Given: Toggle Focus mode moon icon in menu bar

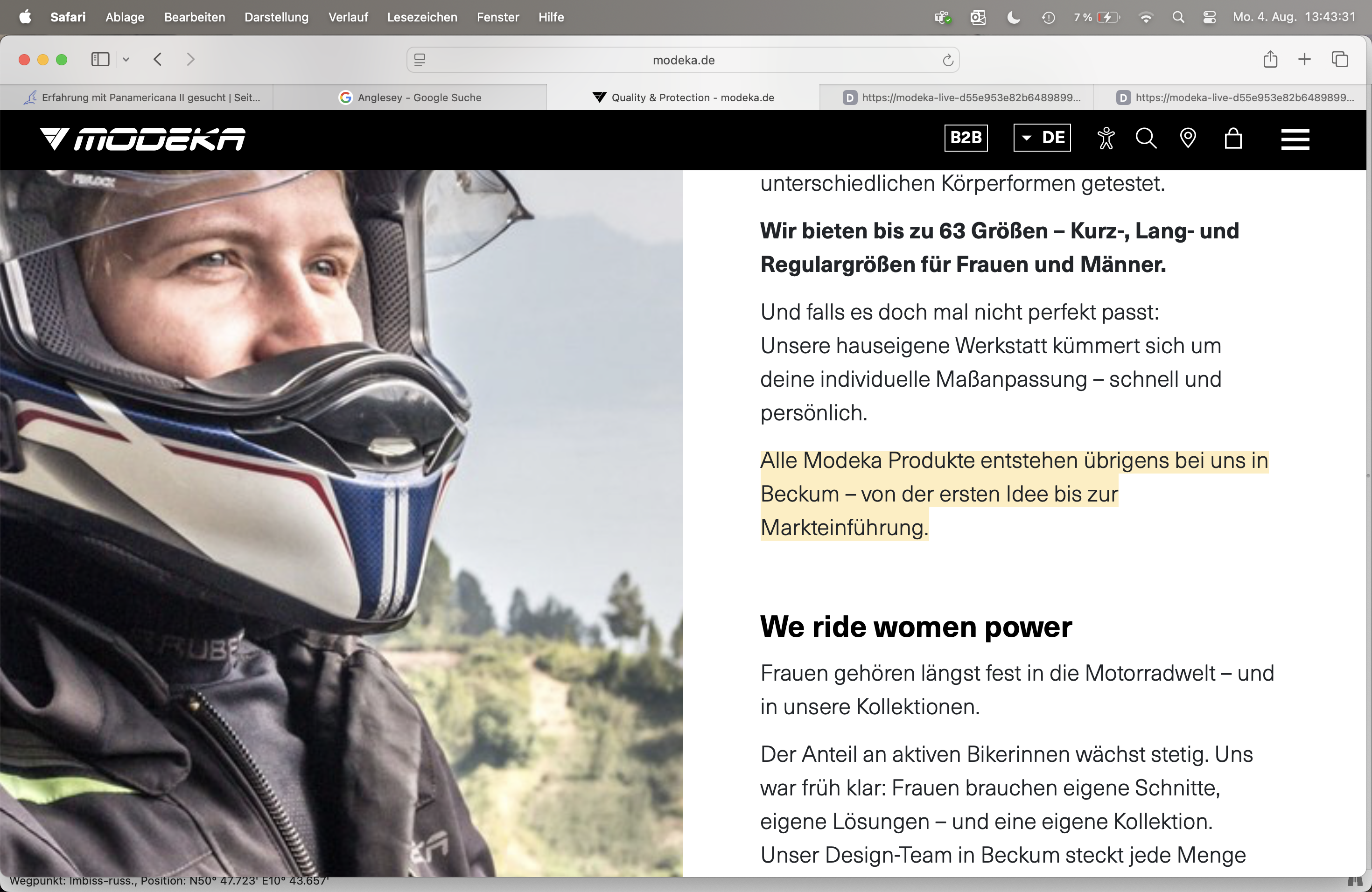Looking at the screenshot, I should [1013, 17].
